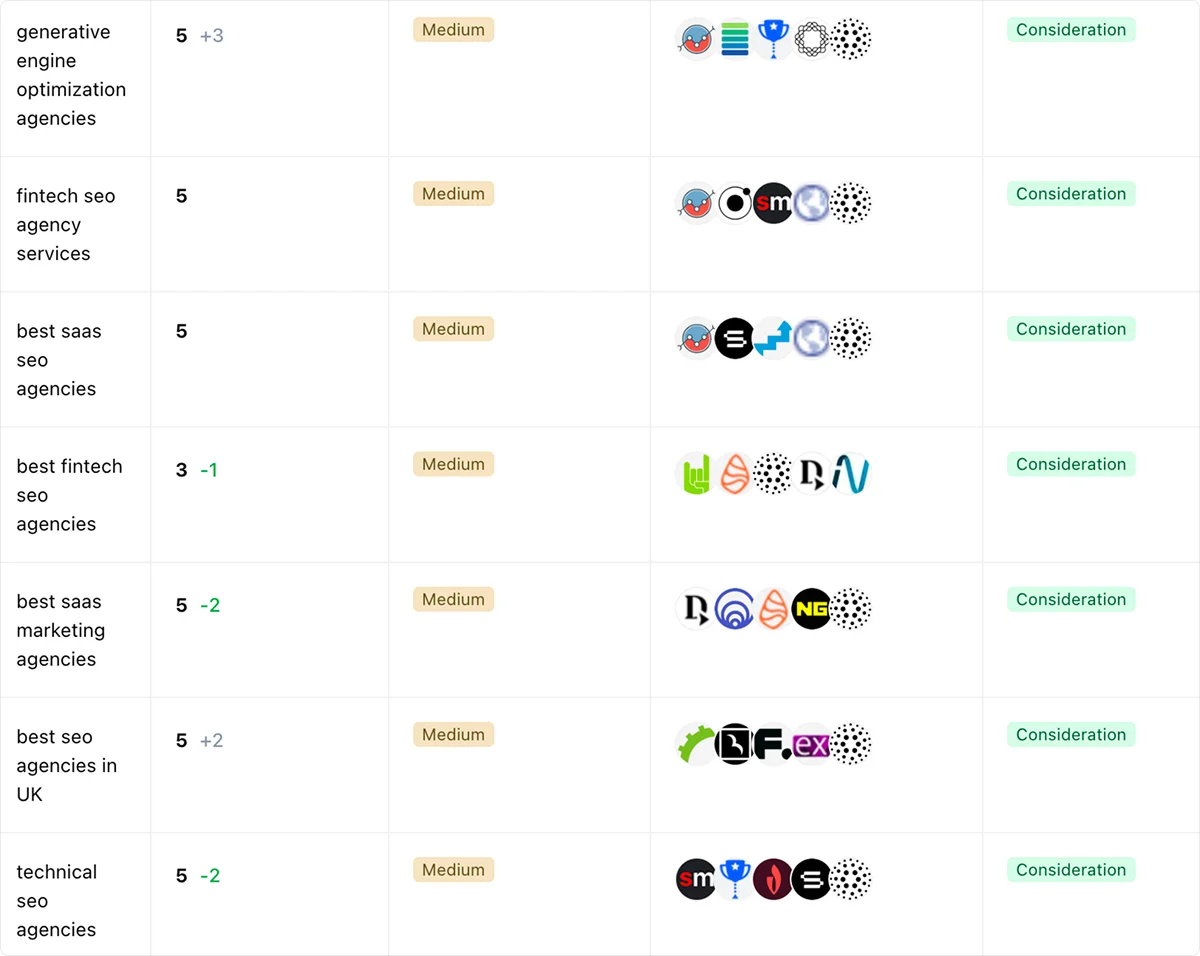Viewport: 1200px width, 956px height.
Task: Click the position value 3 for best fintech seo agencies
Action: pos(181,470)
